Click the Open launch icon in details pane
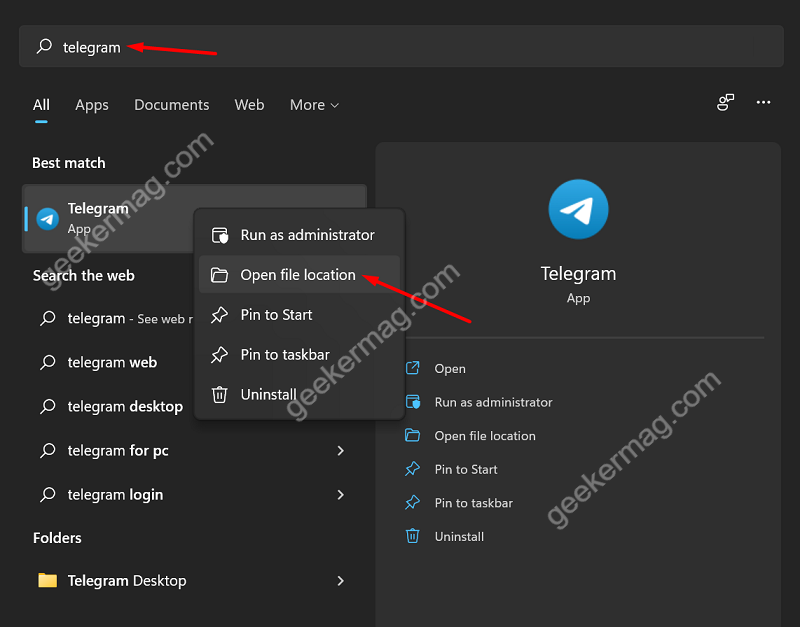Image resolution: width=800 pixels, height=627 pixels. pyautogui.click(x=412, y=368)
